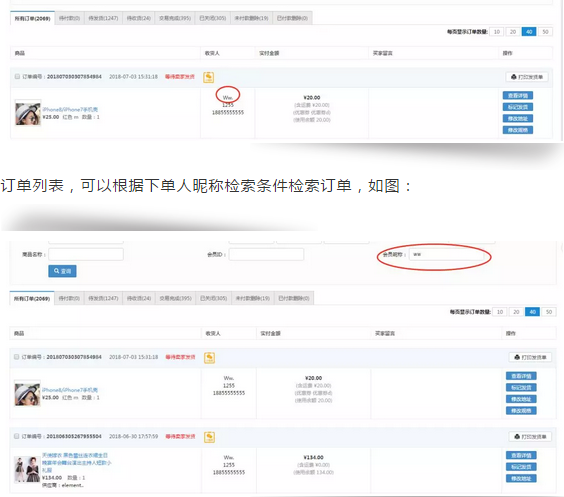Click 标记发货 button for the ¥134.00 order

521,467
